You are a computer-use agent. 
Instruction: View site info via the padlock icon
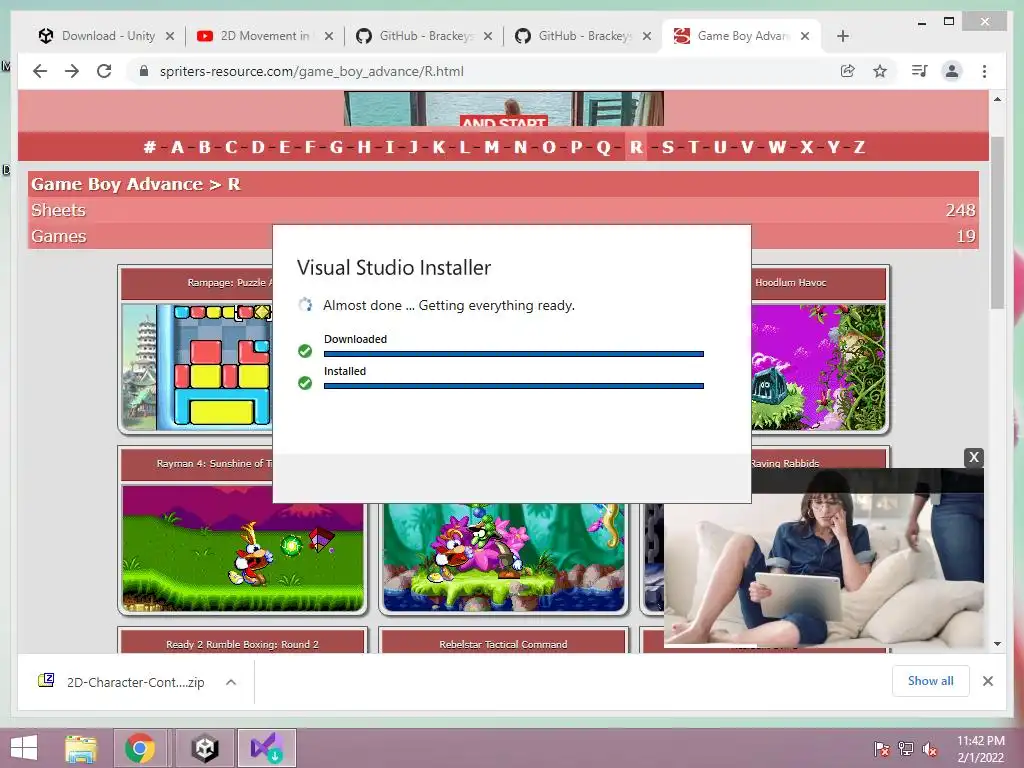tap(144, 71)
